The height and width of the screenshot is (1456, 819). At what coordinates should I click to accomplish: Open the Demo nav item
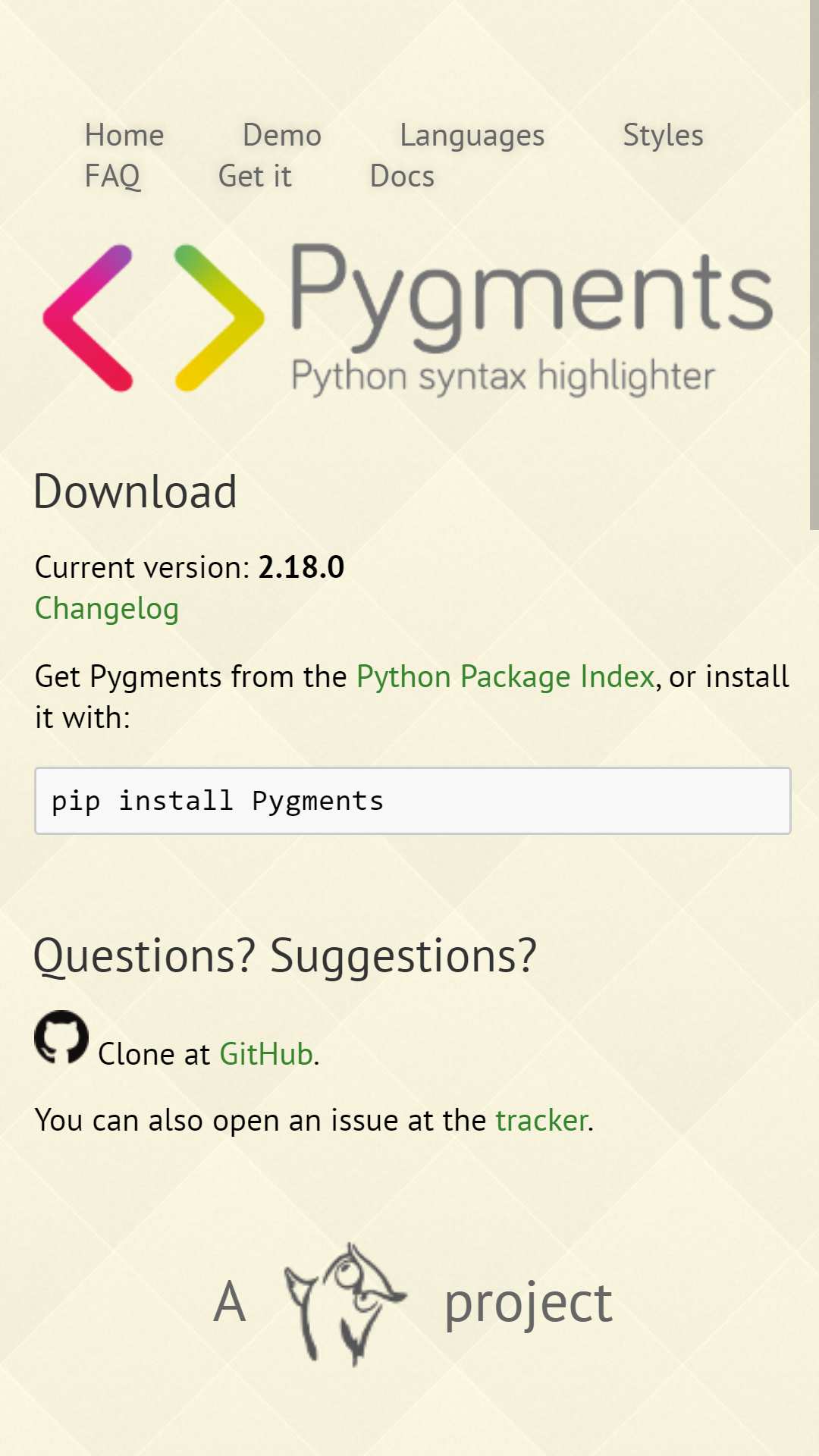282,136
